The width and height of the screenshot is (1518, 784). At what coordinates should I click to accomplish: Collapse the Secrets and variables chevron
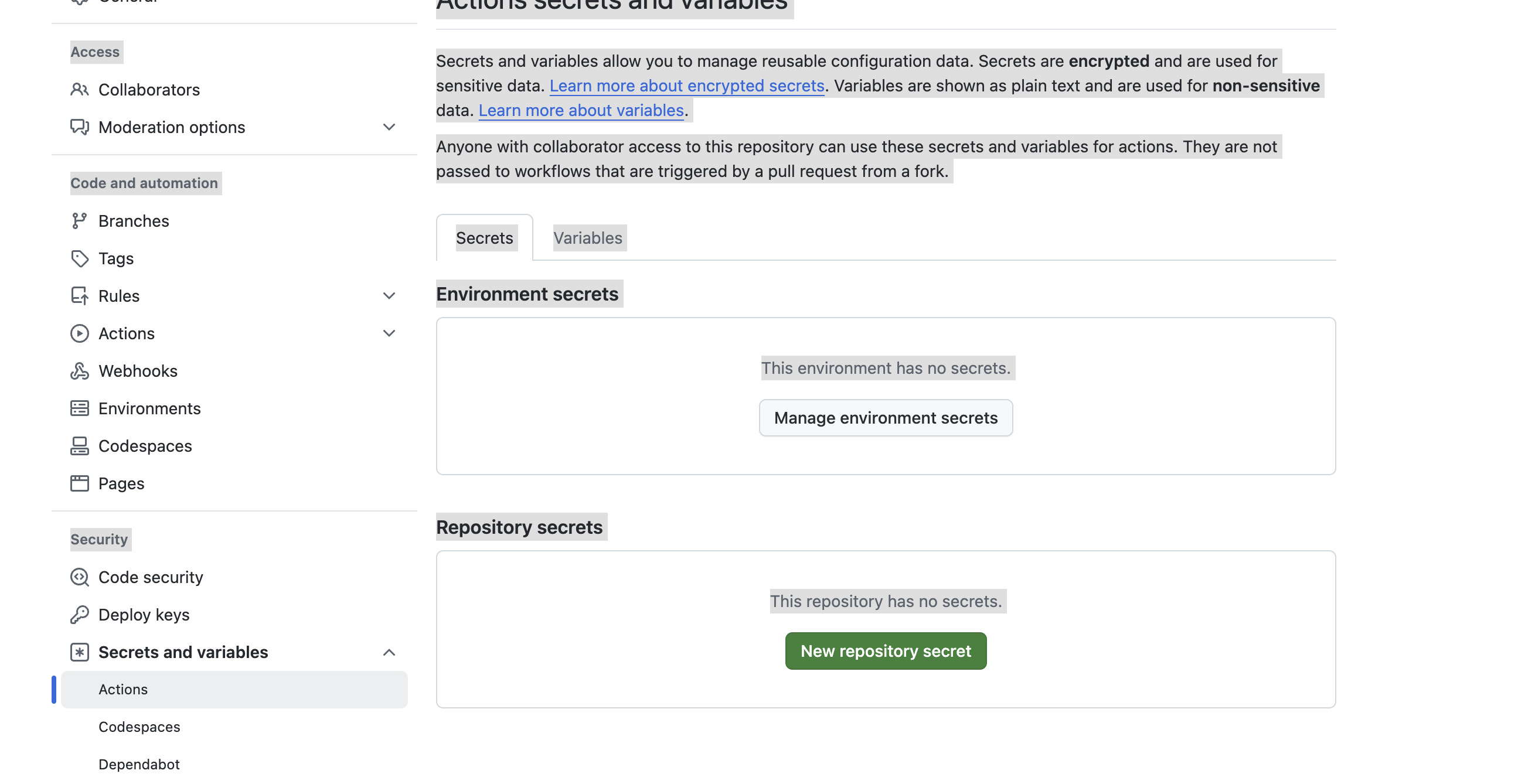[x=389, y=652]
